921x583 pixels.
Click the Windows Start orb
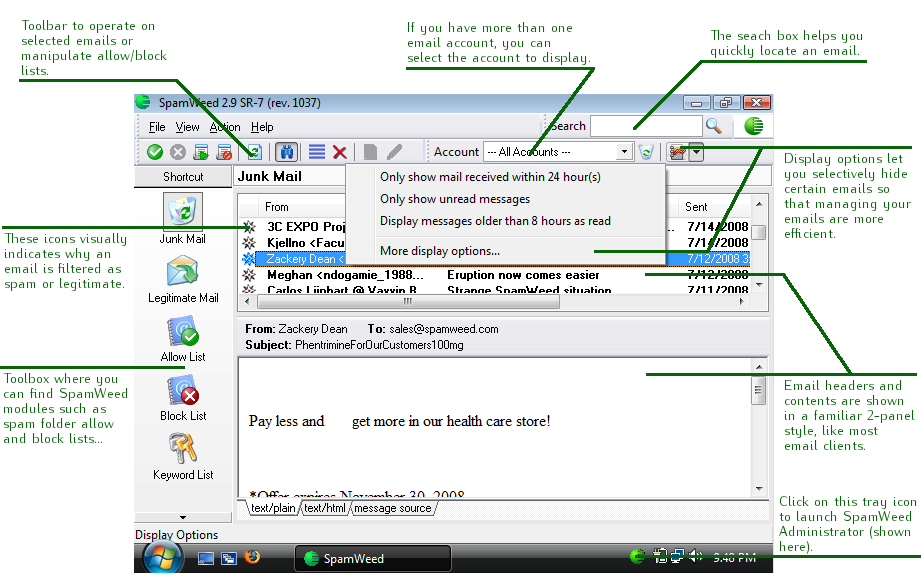pyautogui.click(x=163, y=558)
